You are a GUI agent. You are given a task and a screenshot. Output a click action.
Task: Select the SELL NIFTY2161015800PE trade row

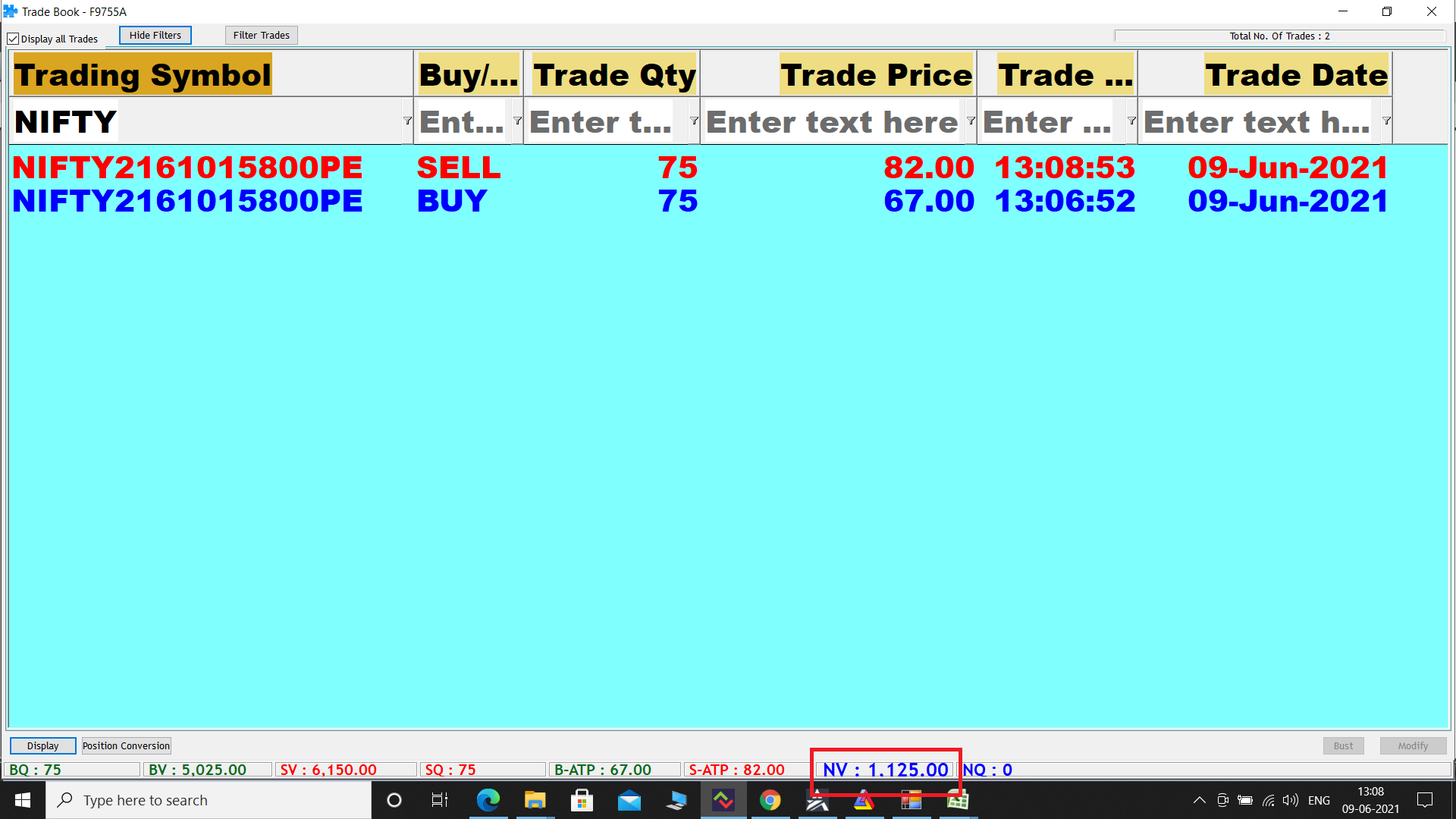(x=701, y=168)
